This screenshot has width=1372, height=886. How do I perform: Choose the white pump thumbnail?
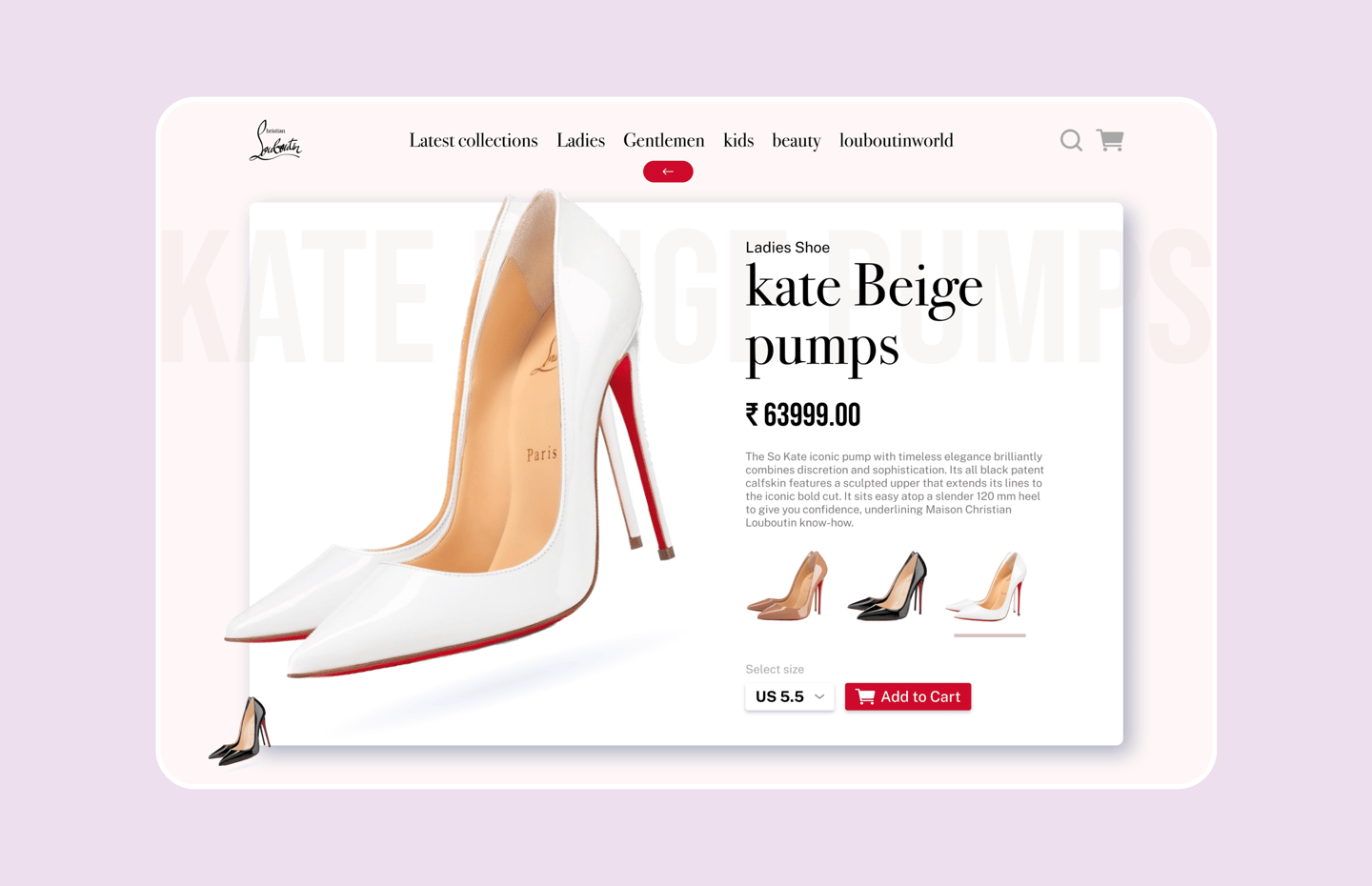click(x=988, y=586)
